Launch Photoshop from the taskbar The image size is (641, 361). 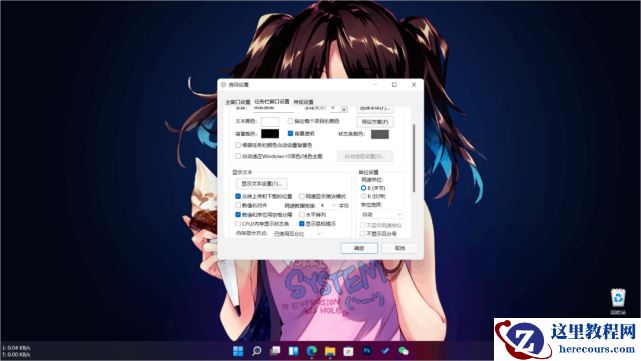pos(367,351)
